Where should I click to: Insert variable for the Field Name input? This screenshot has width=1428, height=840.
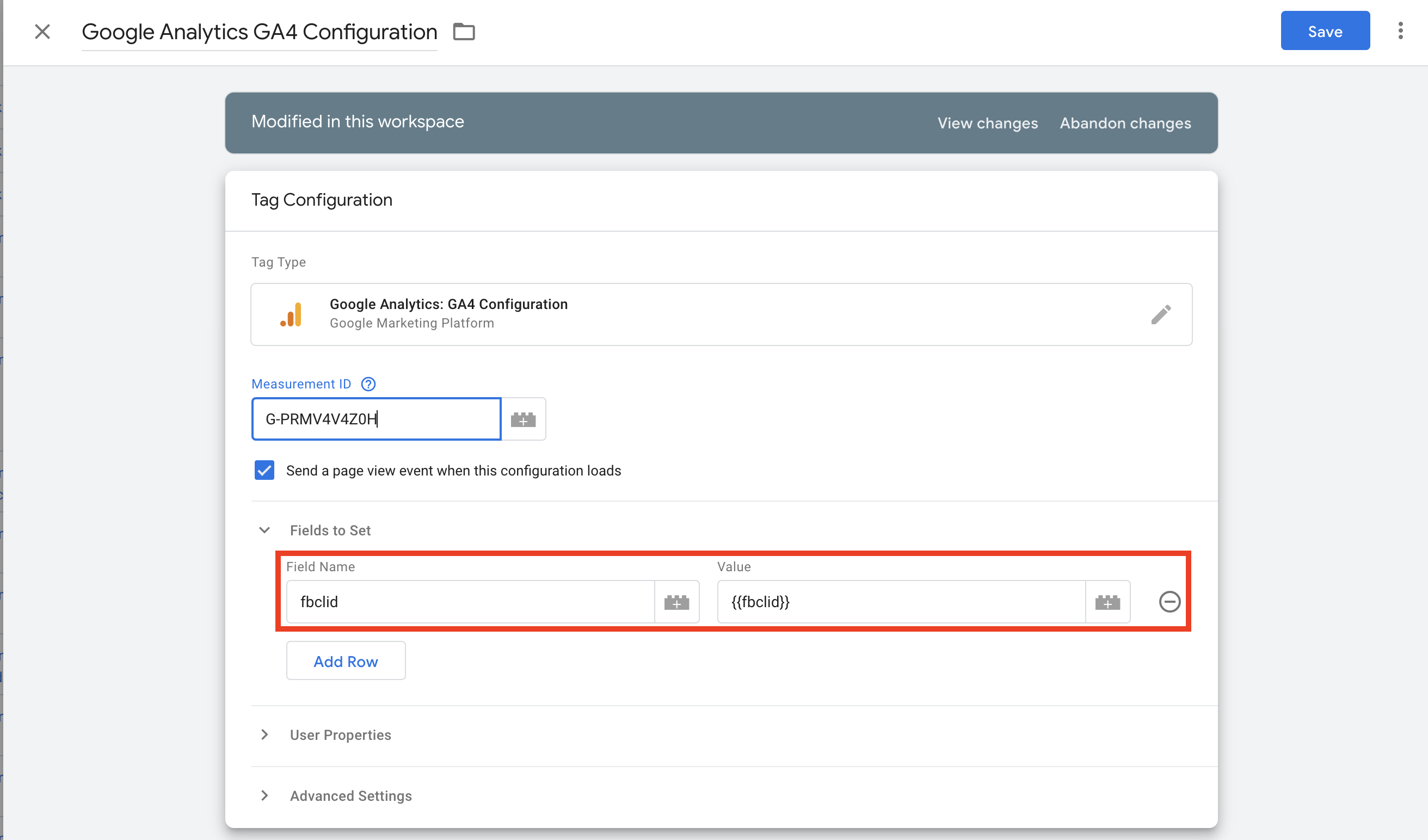point(676,602)
